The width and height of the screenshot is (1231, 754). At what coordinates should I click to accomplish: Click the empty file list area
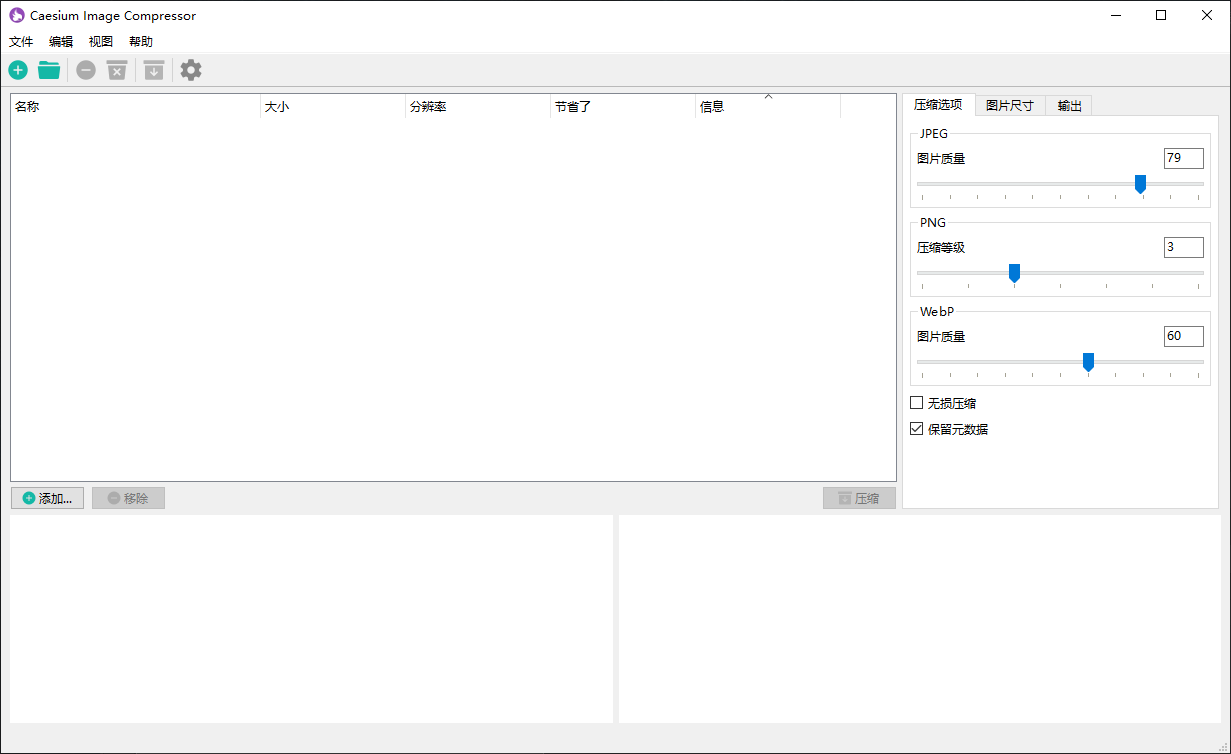[x=453, y=300]
